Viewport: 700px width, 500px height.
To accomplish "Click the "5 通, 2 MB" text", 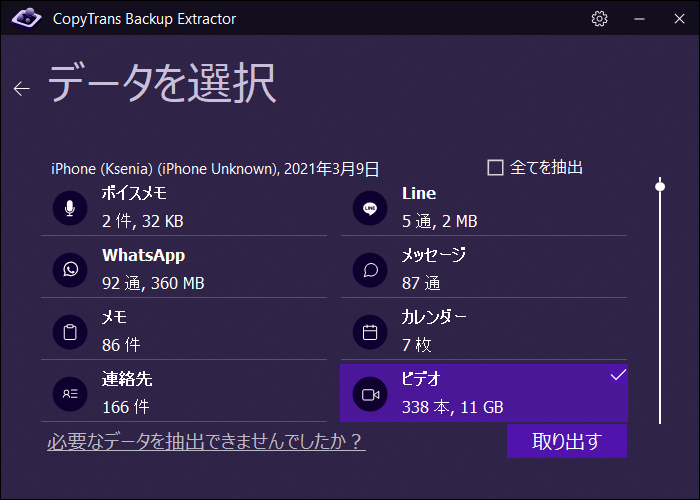I will coord(440,221).
